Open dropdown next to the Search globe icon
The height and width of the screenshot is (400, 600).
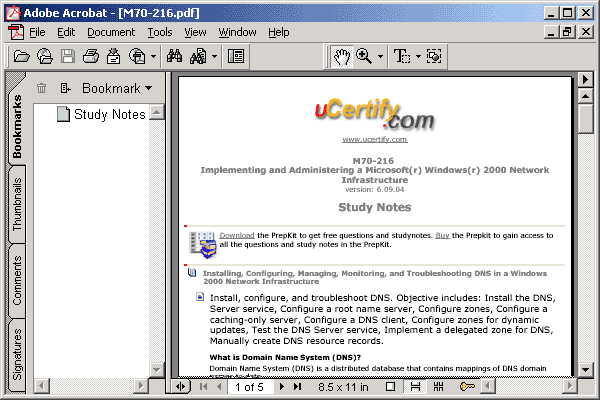pos(153,57)
